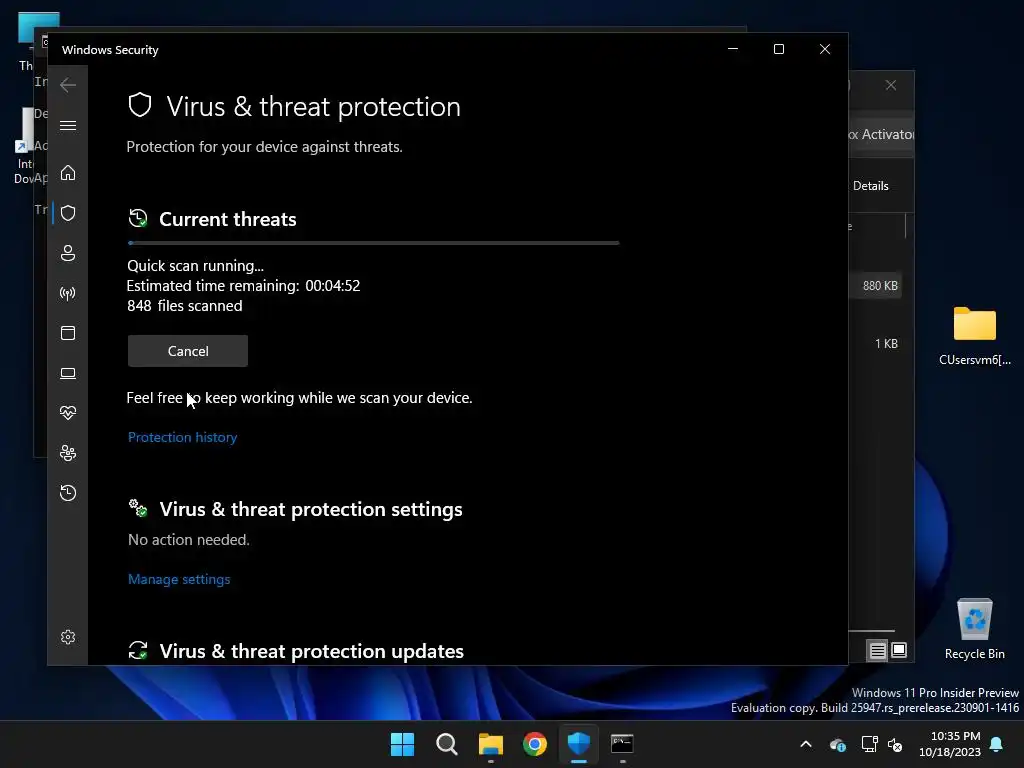Close the background Activator window
Screen dimensions: 1024x768
[891, 86]
